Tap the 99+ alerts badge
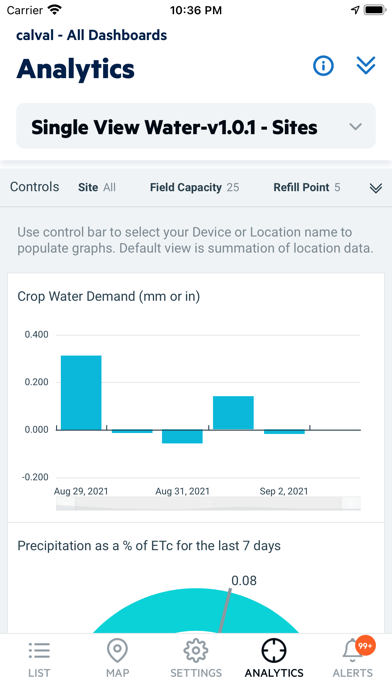This screenshot has height=696, width=392. click(x=365, y=646)
